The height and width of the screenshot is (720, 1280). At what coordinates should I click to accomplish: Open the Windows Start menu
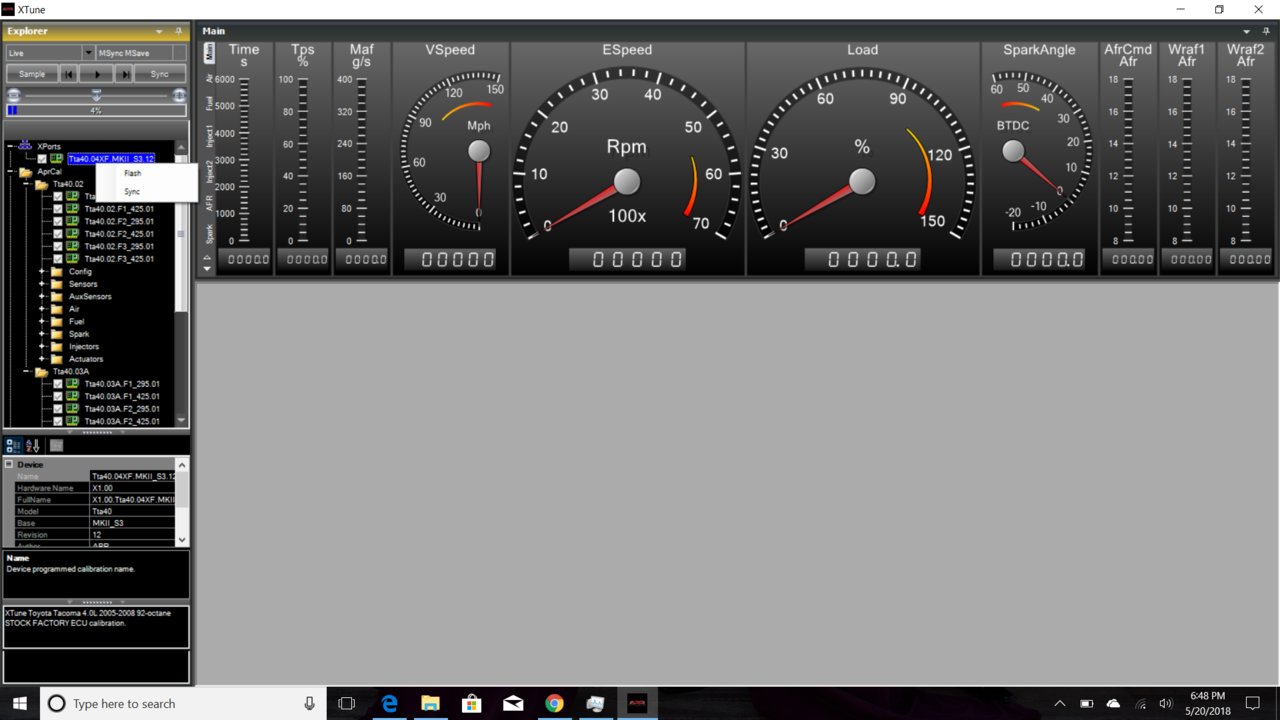point(20,703)
